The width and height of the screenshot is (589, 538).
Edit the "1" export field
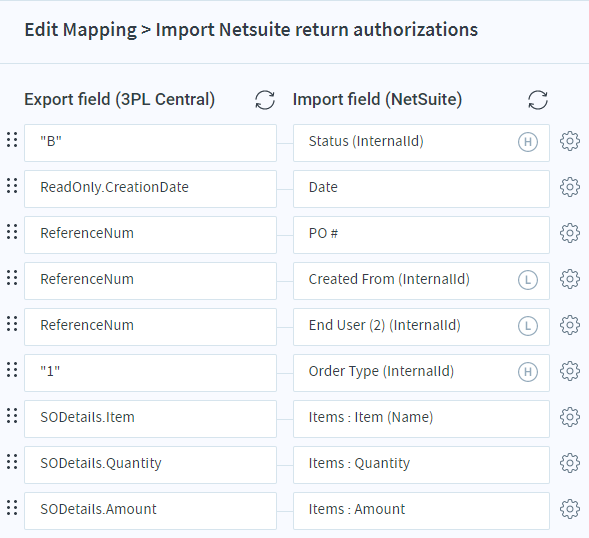[150, 373]
